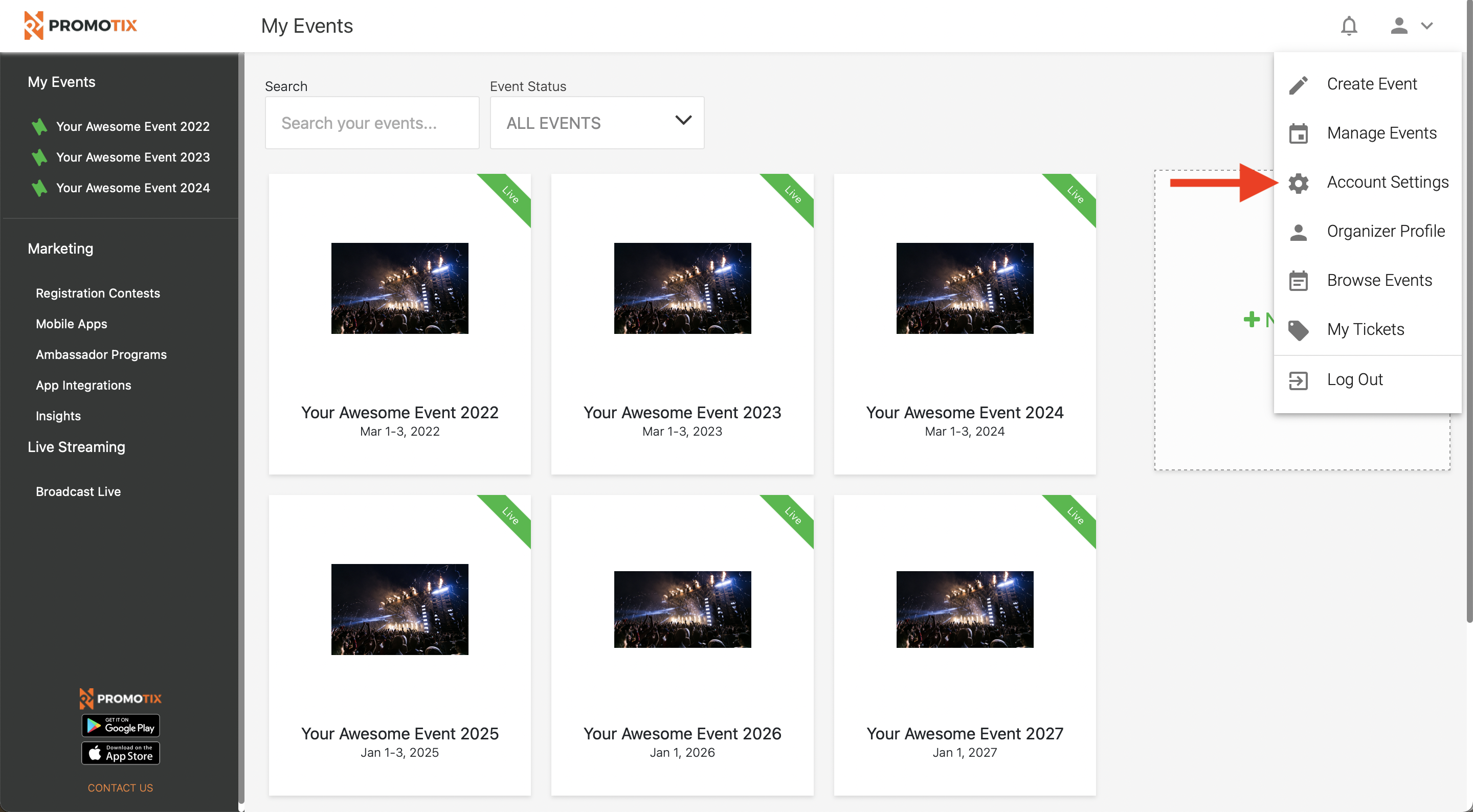
Task: Expand the Event Status ALL EVENTS dropdown
Action: pyautogui.click(x=596, y=123)
